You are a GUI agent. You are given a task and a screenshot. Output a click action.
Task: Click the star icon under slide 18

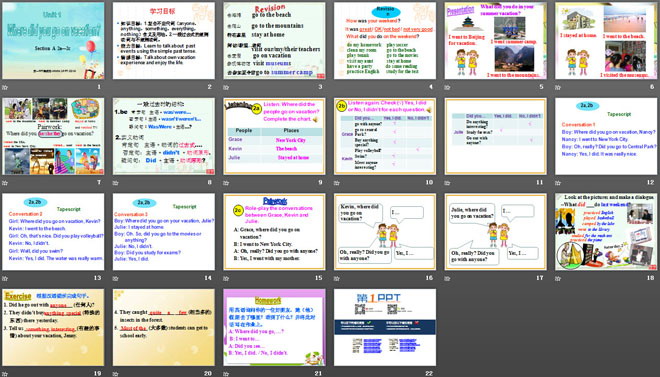[x=559, y=278]
